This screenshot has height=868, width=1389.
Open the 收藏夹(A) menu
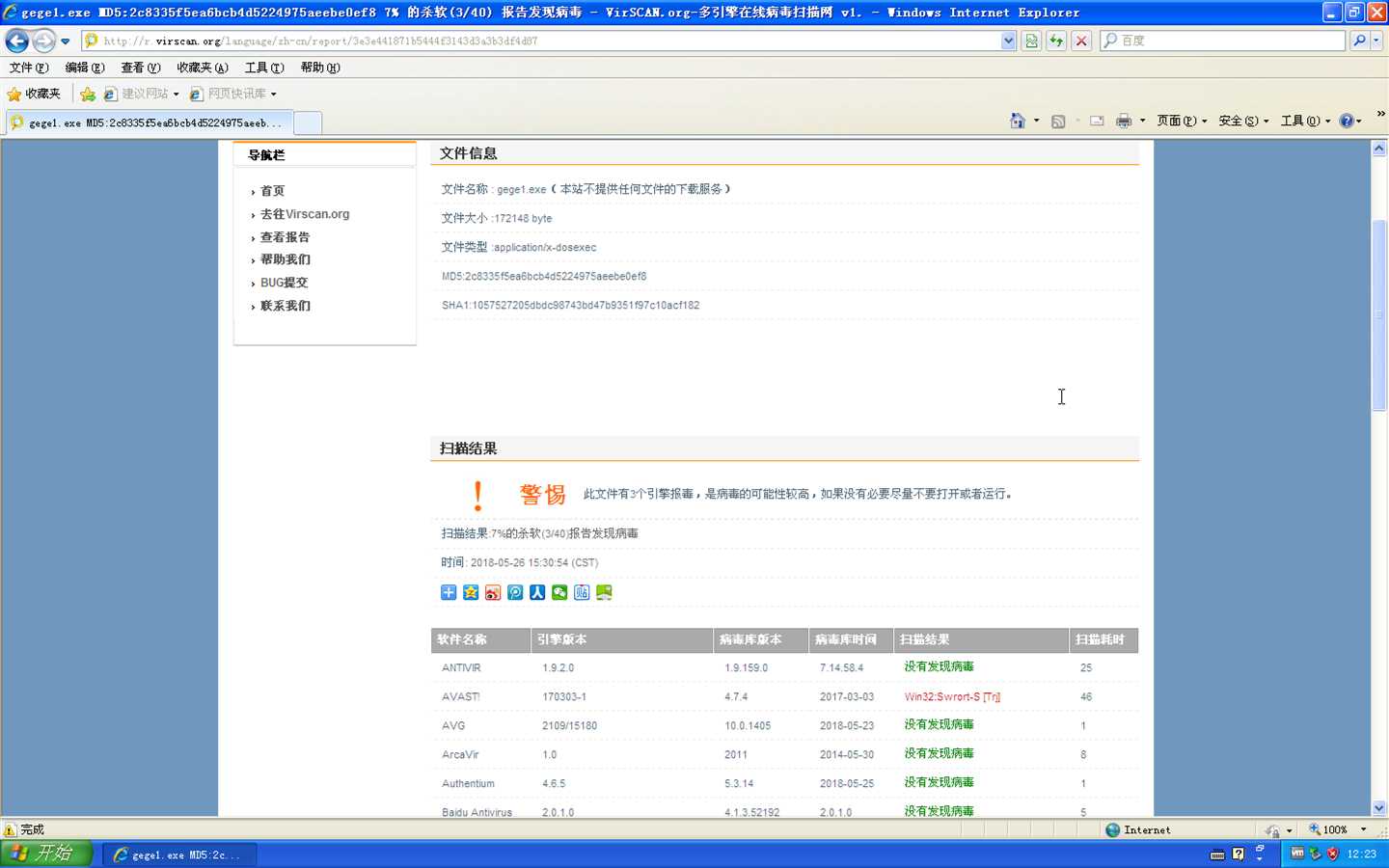coord(203,68)
